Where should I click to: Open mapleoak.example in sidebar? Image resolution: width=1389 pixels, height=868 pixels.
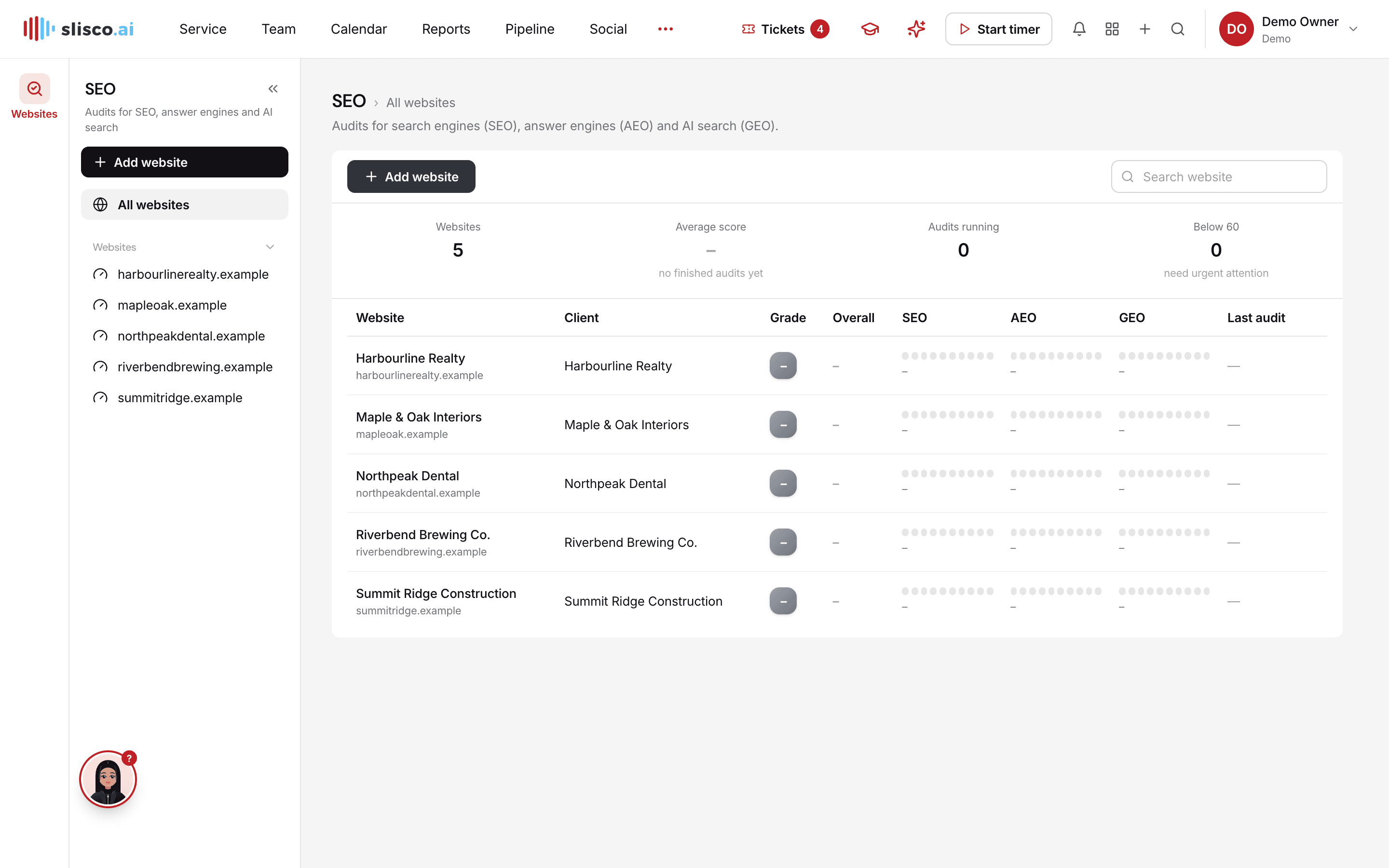[x=184, y=305]
